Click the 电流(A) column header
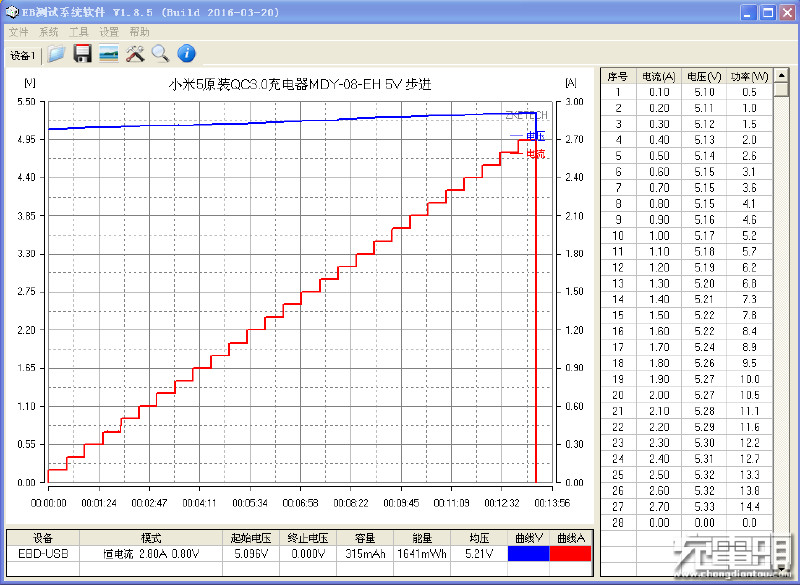 click(657, 76)
